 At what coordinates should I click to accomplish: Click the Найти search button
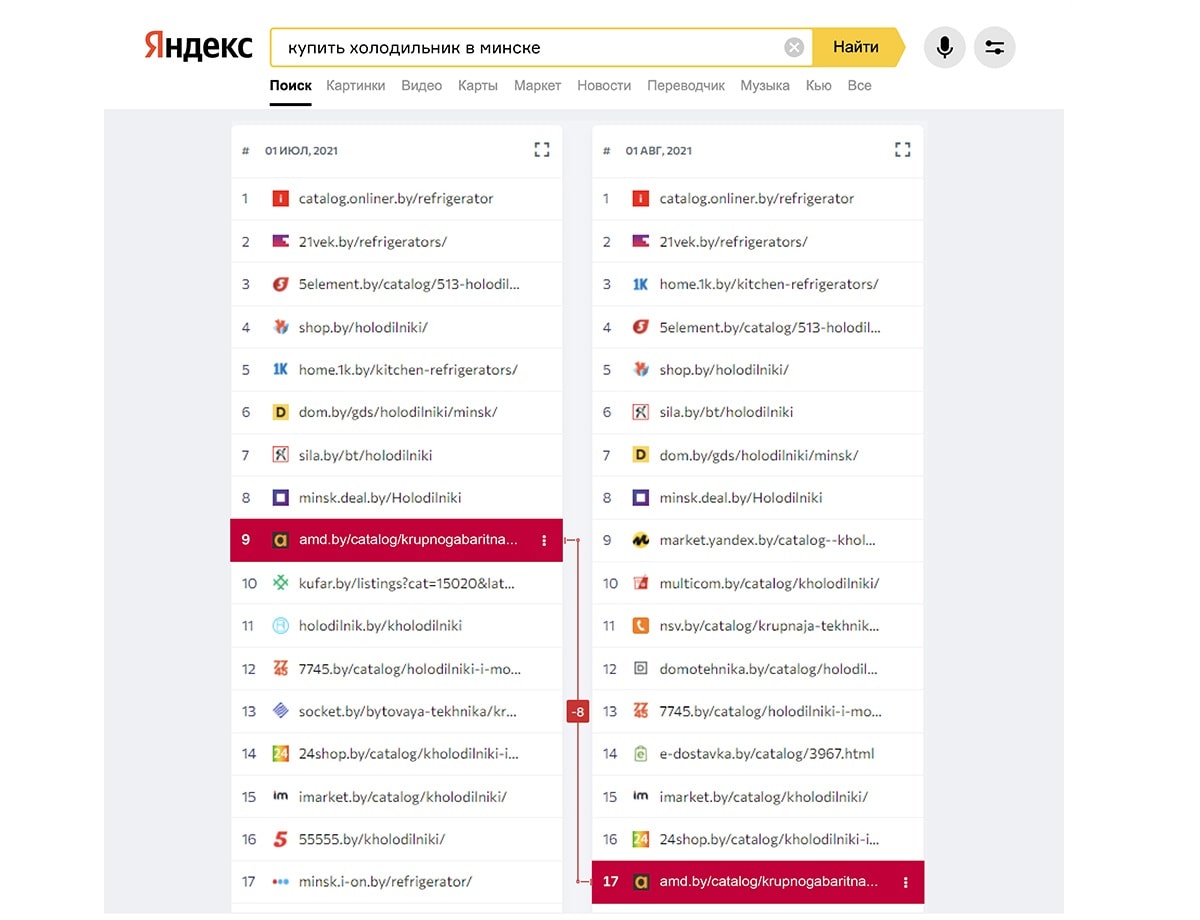pos(857,47)
